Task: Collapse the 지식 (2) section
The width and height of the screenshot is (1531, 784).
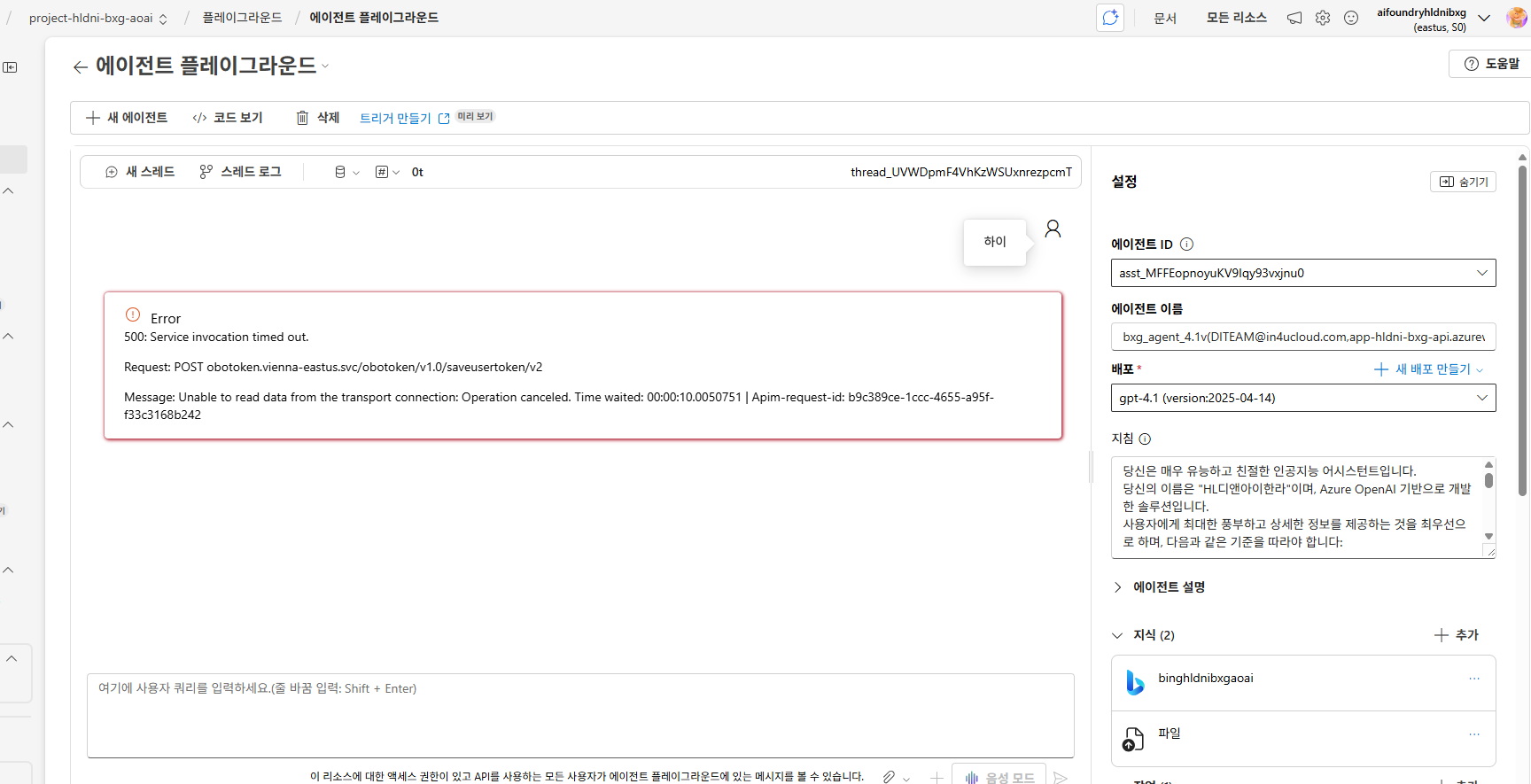Action: point(1144,635)
